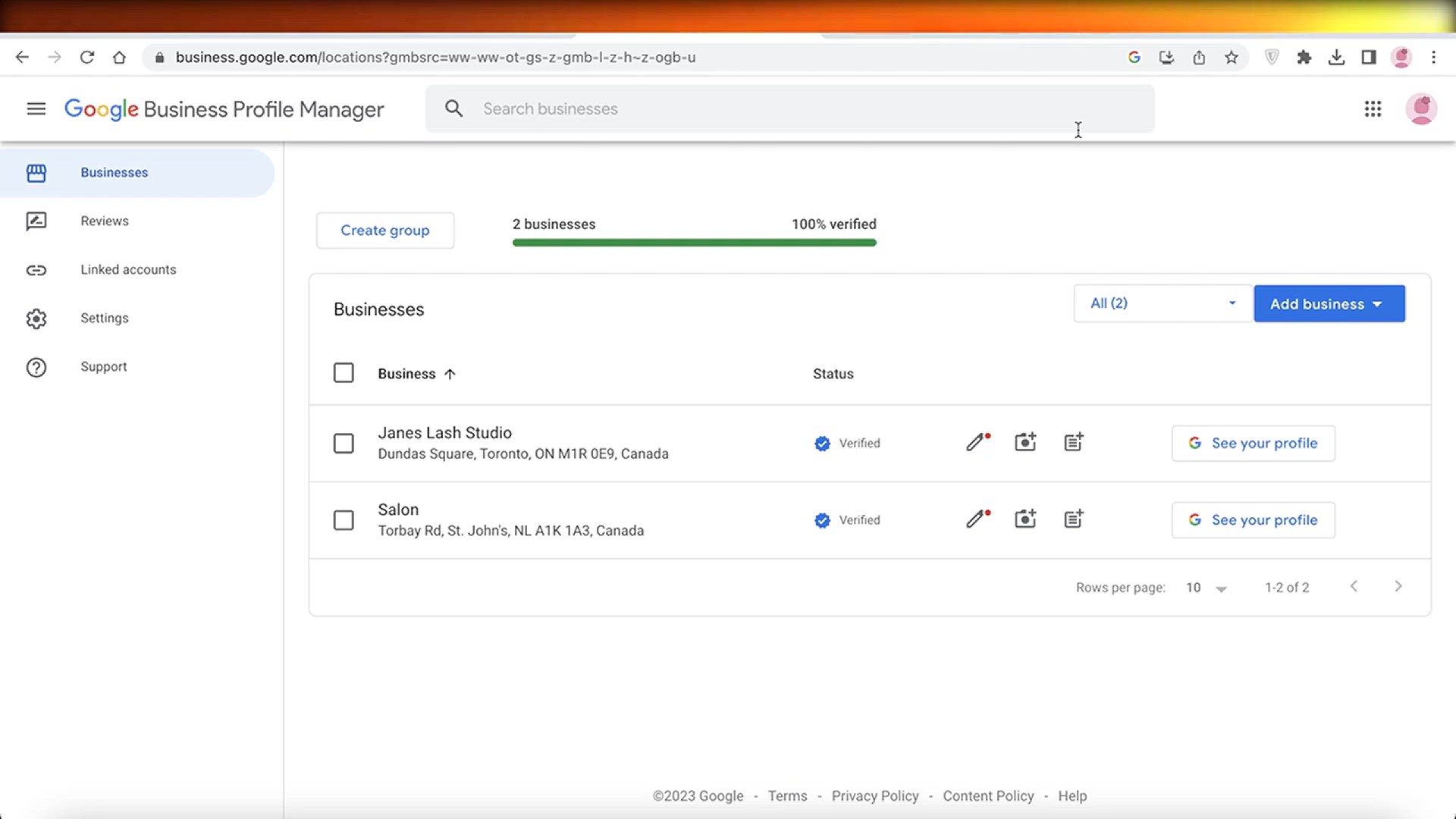The height and width of the screenshot is (819, 1456).
Task: Click the Dundas Square address text
Action: point(523,453)
